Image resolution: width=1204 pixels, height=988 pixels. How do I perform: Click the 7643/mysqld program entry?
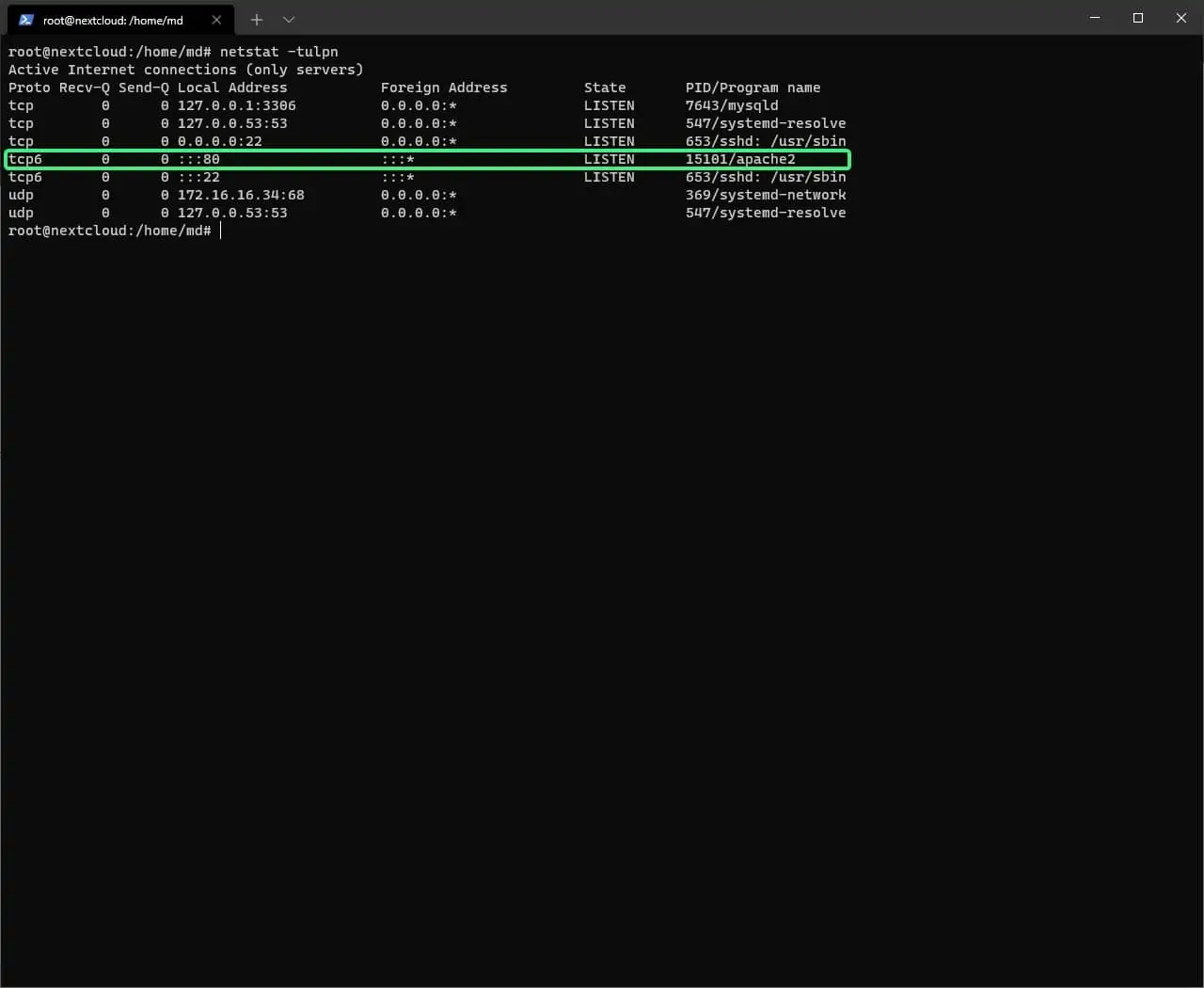pyautogui.click(x=732, y=105)
